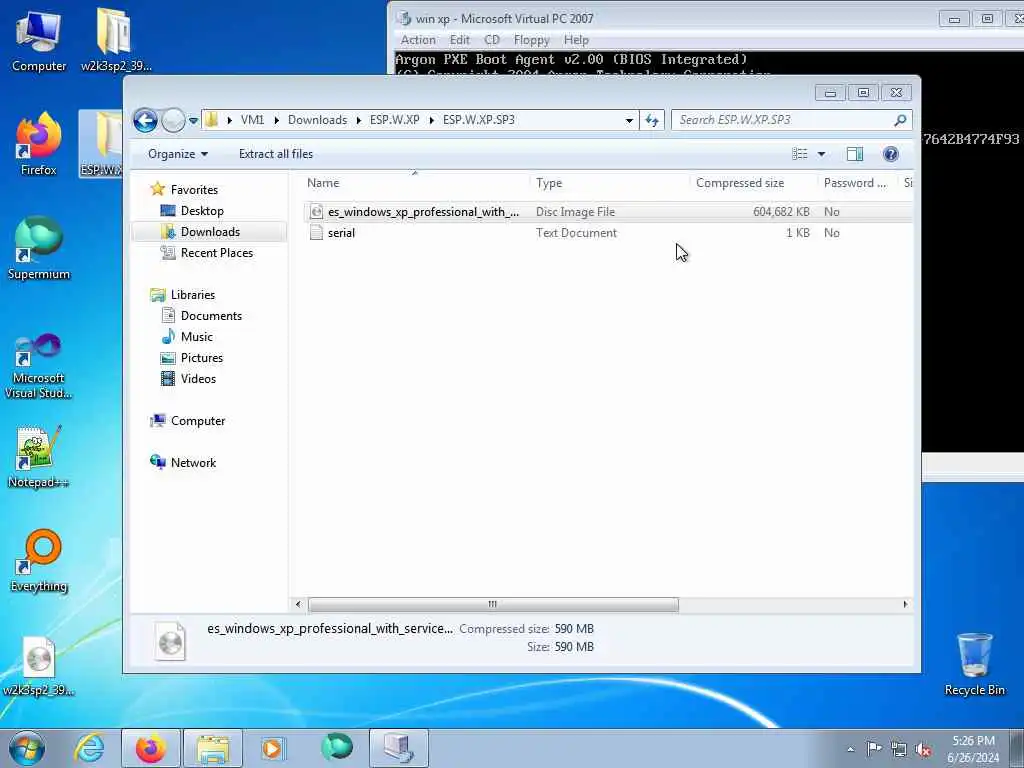Click the refresh button in address bar
1024x768 pixels.
tap(652, 120)
